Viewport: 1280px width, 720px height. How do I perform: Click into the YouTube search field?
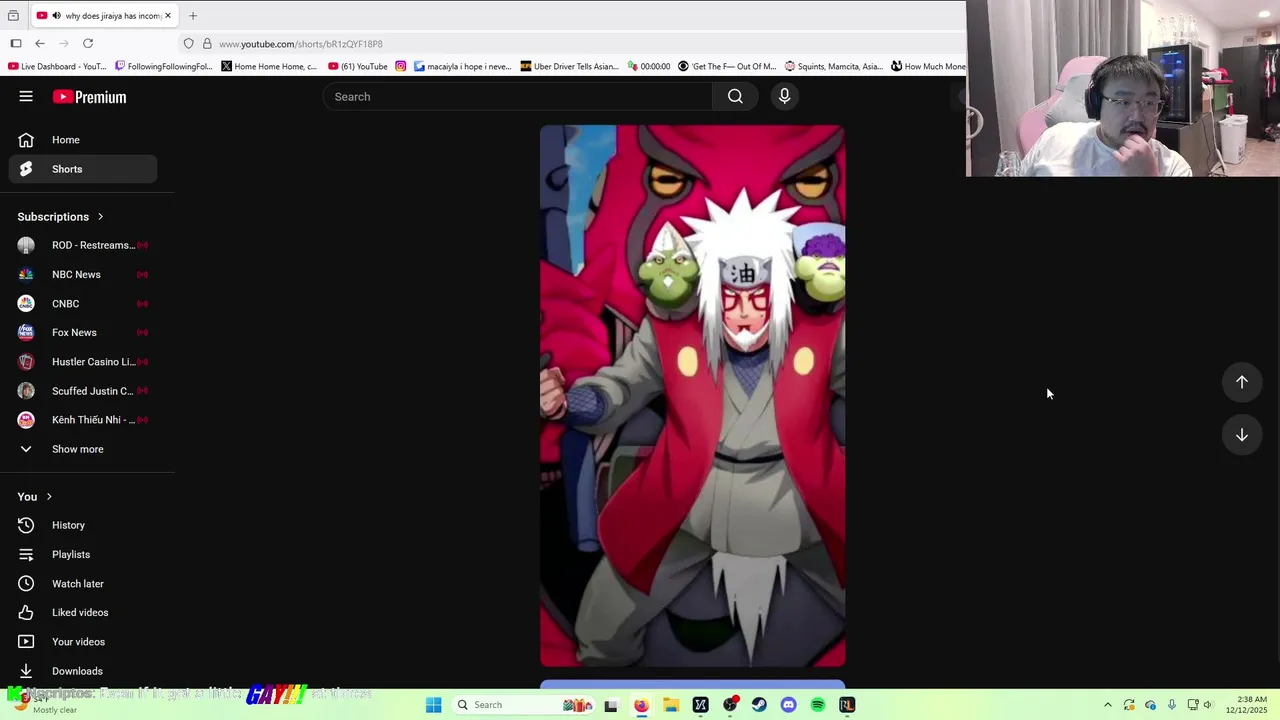point(517,97)
